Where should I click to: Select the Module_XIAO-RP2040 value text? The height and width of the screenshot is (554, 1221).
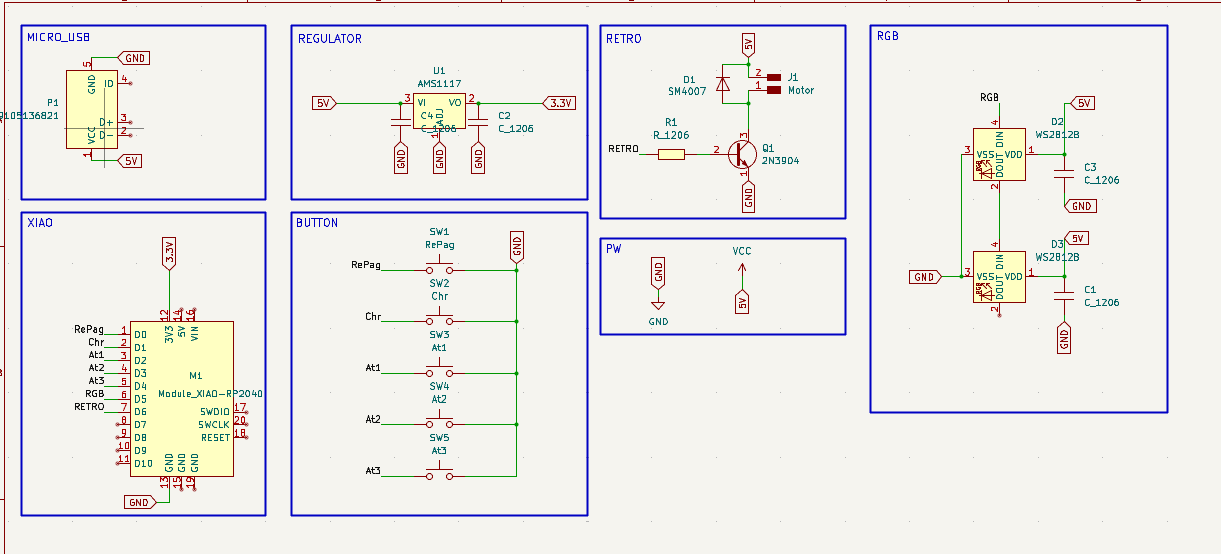coord(210,394)
